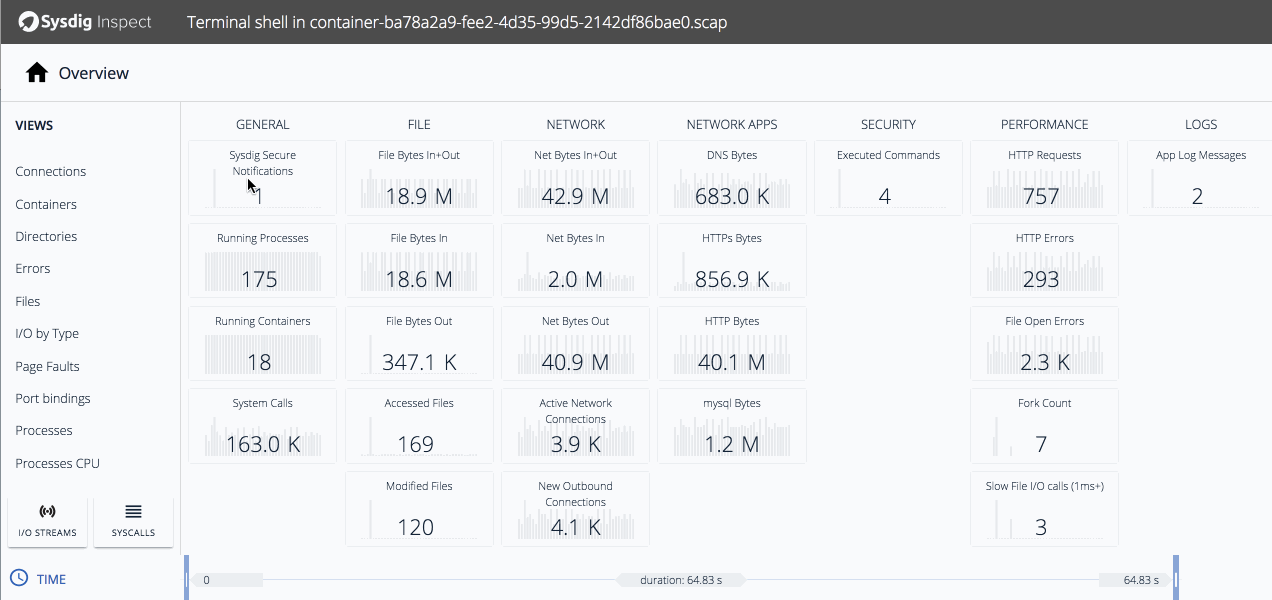The image size is (1272, 600).
Task: Select the HTTP Bytes tile
Action: click(732, 343)
